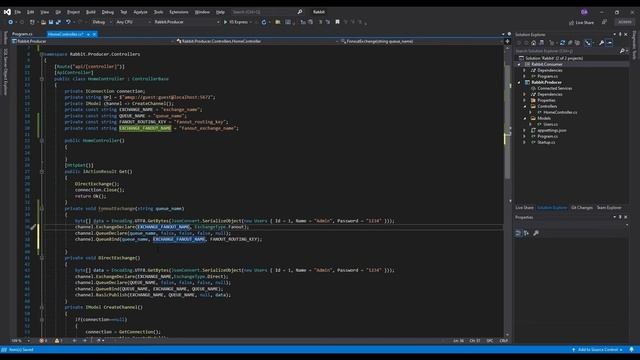Switch to the Program.cs editor tab
Viewport: 640px width, 360px height.
coord(22,34)
